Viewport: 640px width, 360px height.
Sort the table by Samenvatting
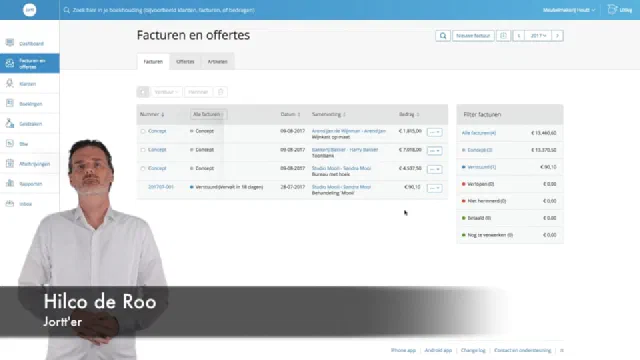[329, 114]
